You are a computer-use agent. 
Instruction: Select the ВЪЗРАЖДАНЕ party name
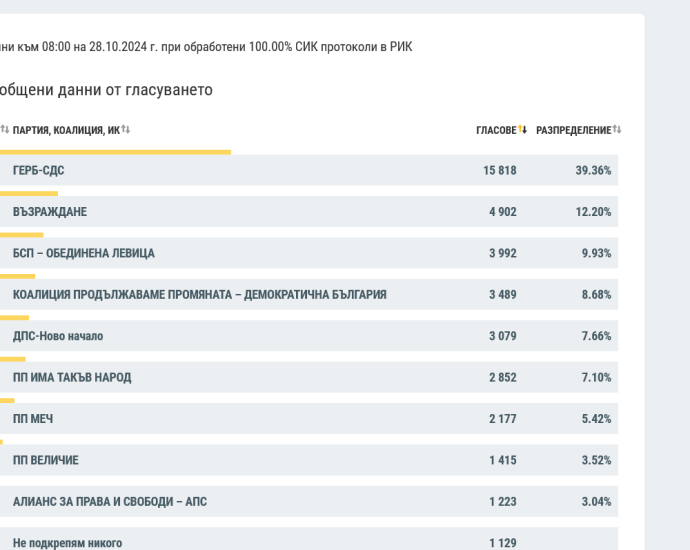tap(50, 212)
